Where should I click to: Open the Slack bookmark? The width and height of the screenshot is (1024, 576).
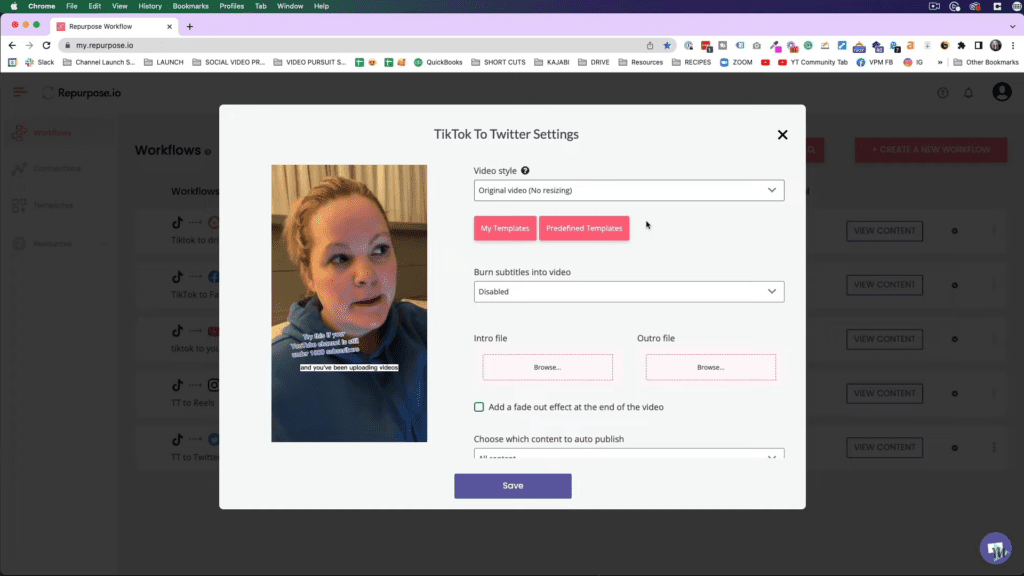(40, 62)
